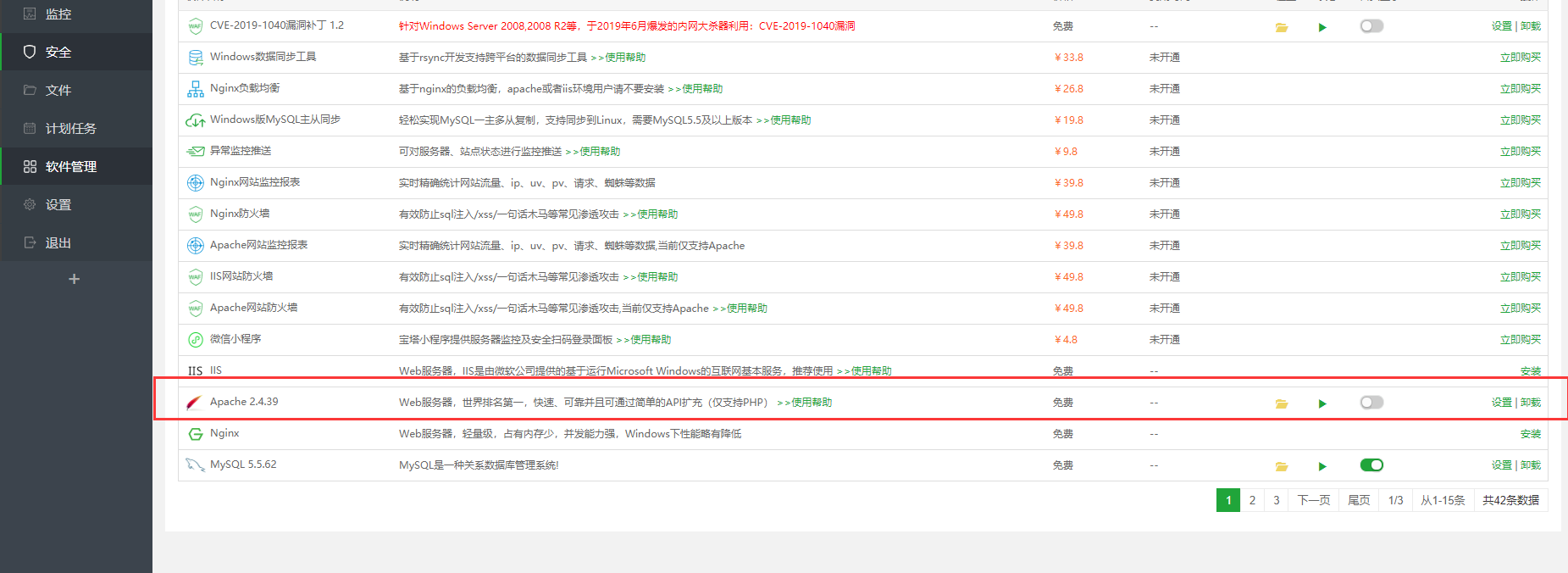The width and height of the screenshot is (1568, 573).
Task: Open 设置 for MySQL 5.5.62
Action: (1502, 465)
